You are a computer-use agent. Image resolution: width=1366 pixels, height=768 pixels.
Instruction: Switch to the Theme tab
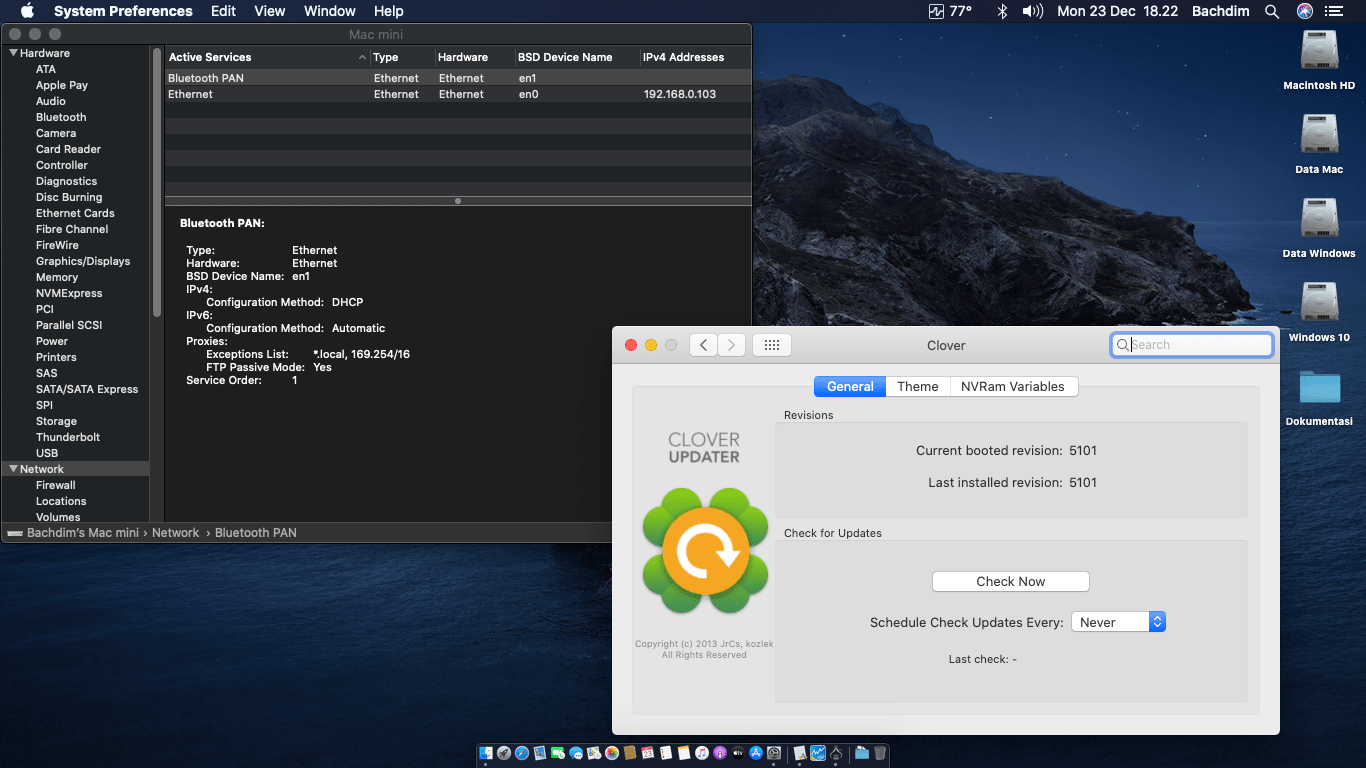click(x=918, y=386)
